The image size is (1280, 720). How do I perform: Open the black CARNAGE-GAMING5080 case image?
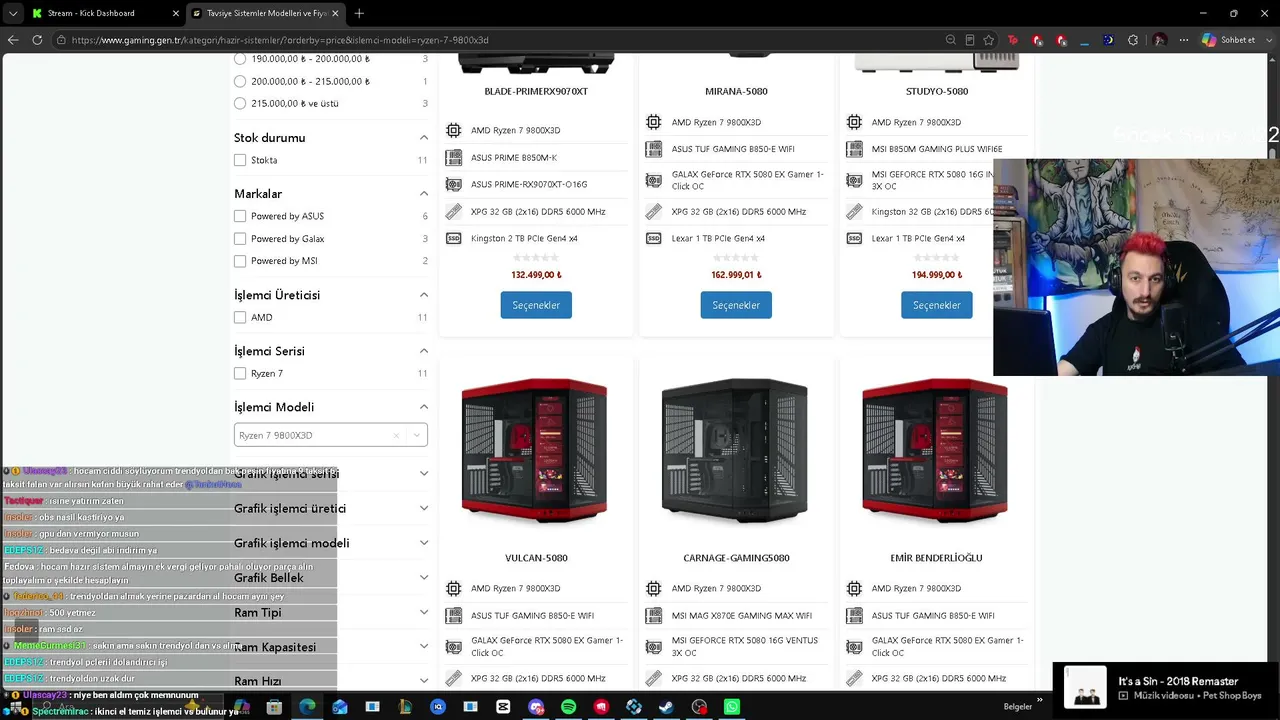[735, 450]
